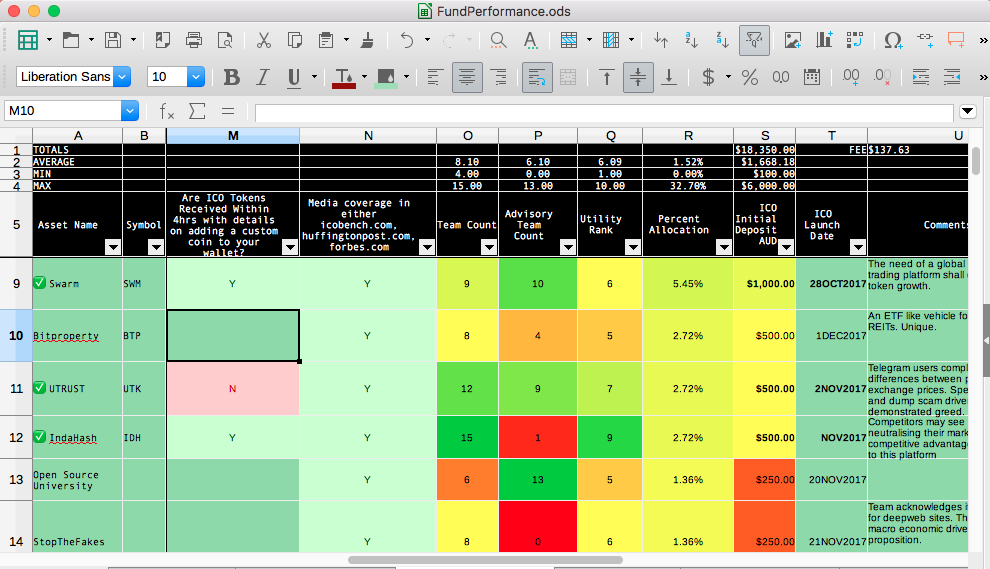This screenshot has height=569, width=990.
Task: Undo last action with Undo arrow
Action: pyautogui.click(x=407, y=40)
